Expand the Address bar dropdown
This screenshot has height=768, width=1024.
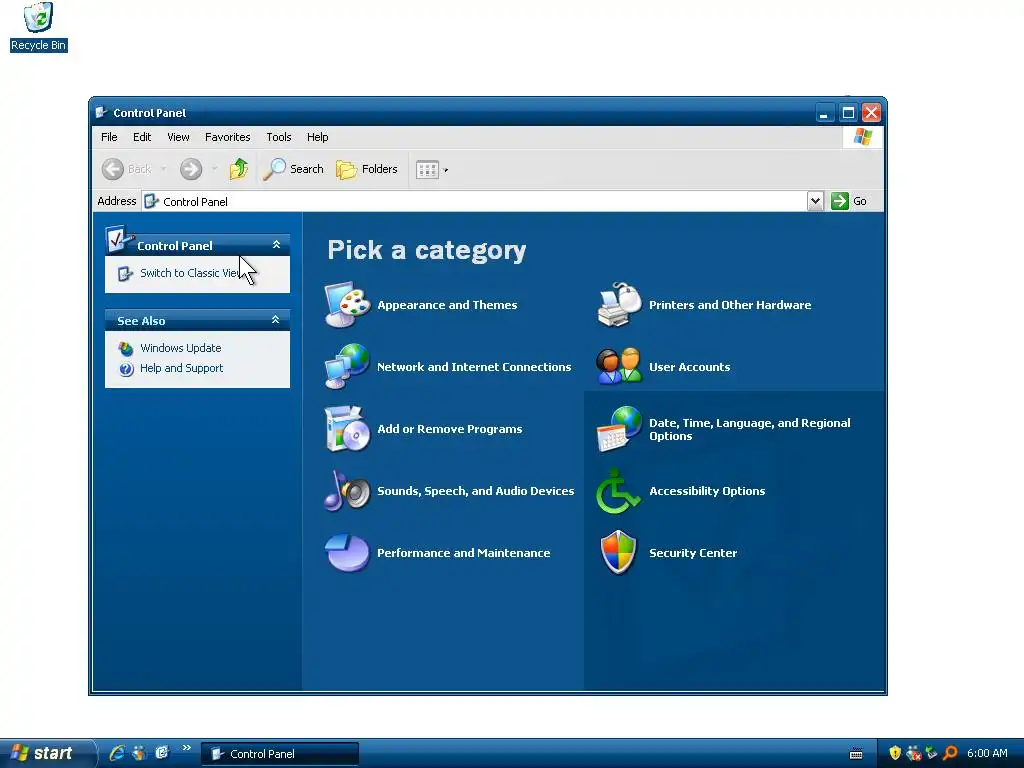click(815, 201)
